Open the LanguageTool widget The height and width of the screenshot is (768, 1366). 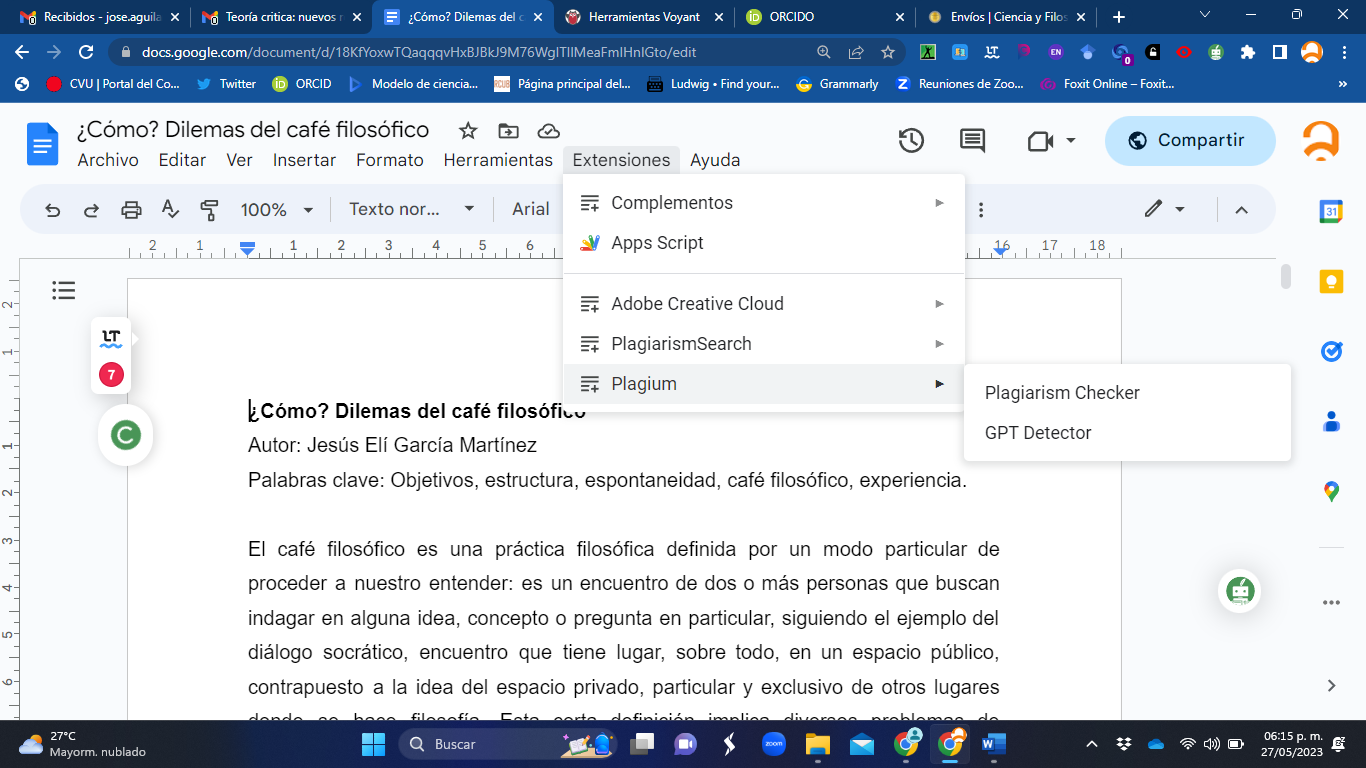point(111,338)
